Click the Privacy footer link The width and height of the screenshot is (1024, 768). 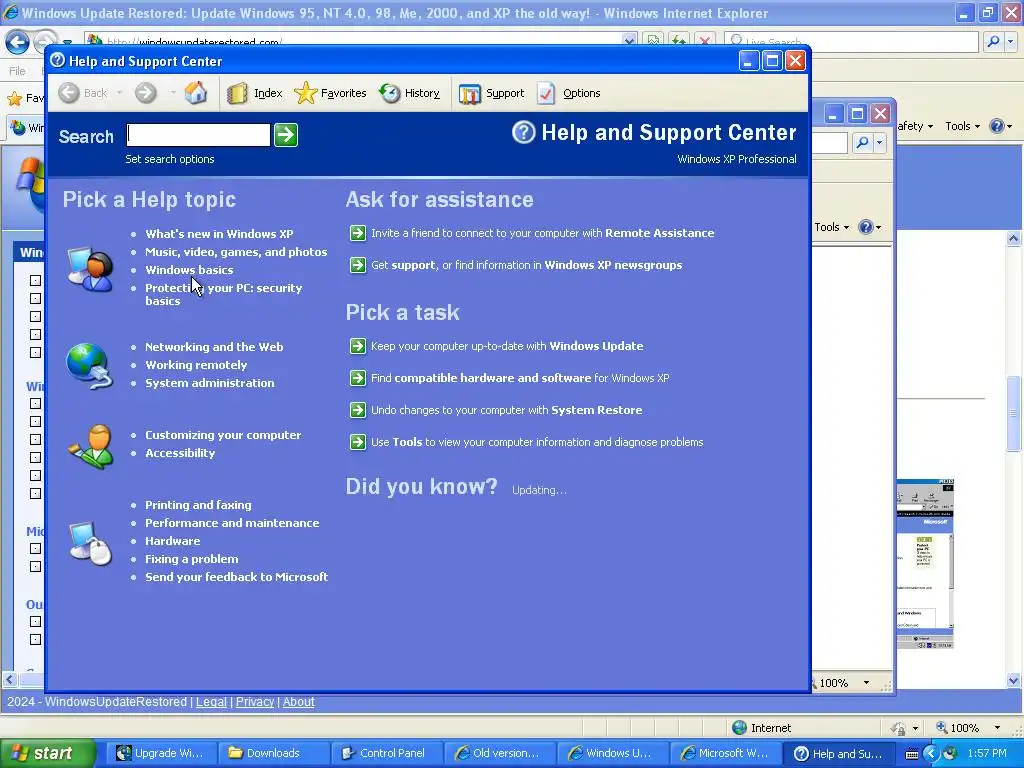pyautogui.click(x=255, y=702)
